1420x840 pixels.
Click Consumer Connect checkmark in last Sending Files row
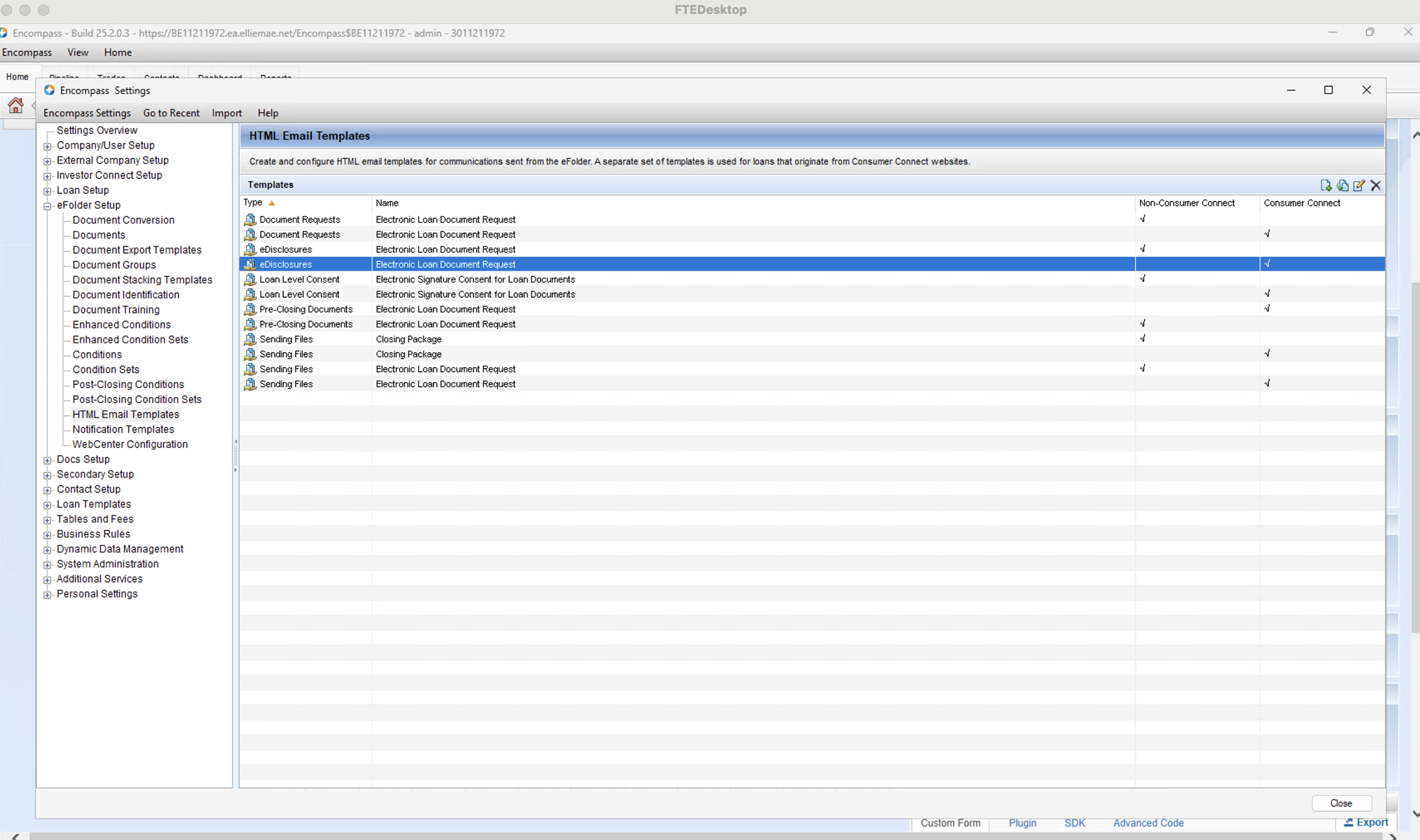click(1267, 384)
